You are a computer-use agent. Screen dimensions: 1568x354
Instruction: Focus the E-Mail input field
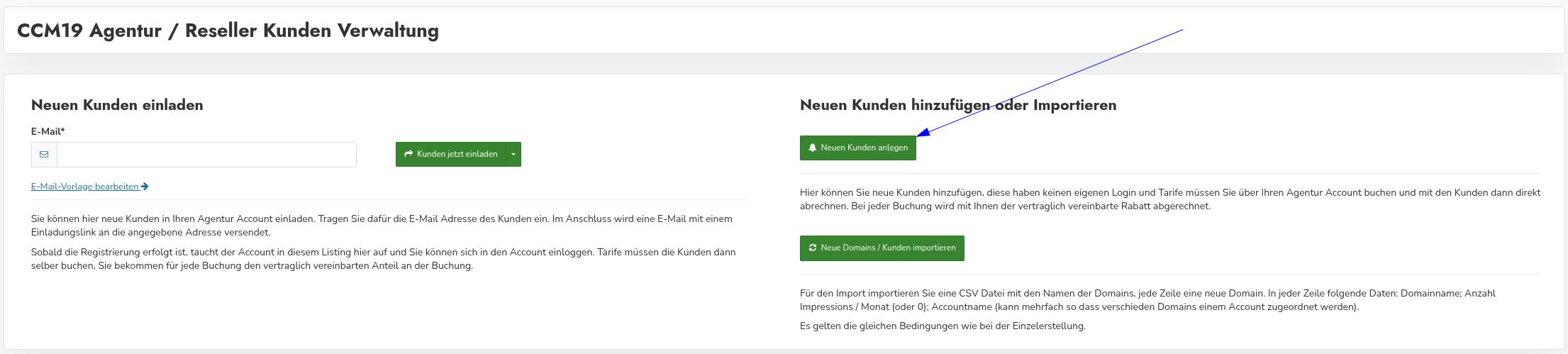point(206,155)
